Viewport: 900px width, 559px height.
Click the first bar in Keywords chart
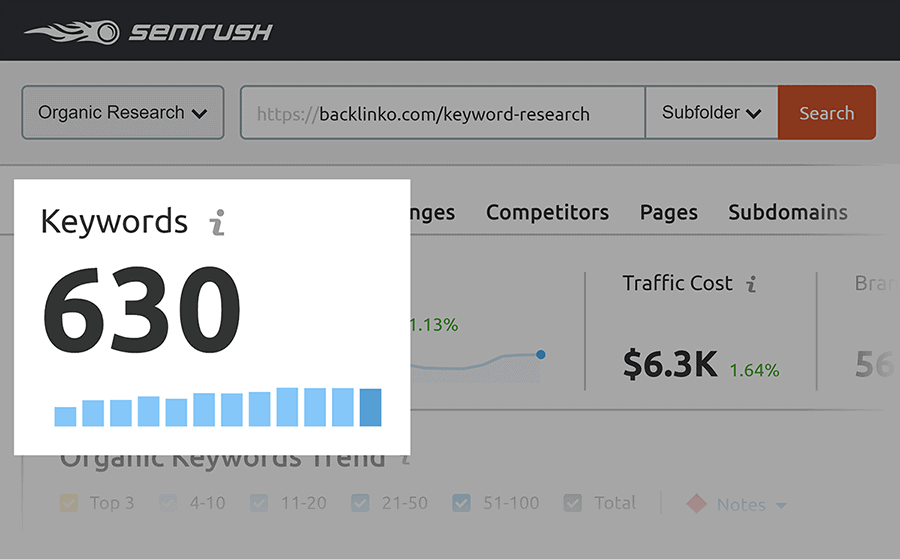pos(65,416)
